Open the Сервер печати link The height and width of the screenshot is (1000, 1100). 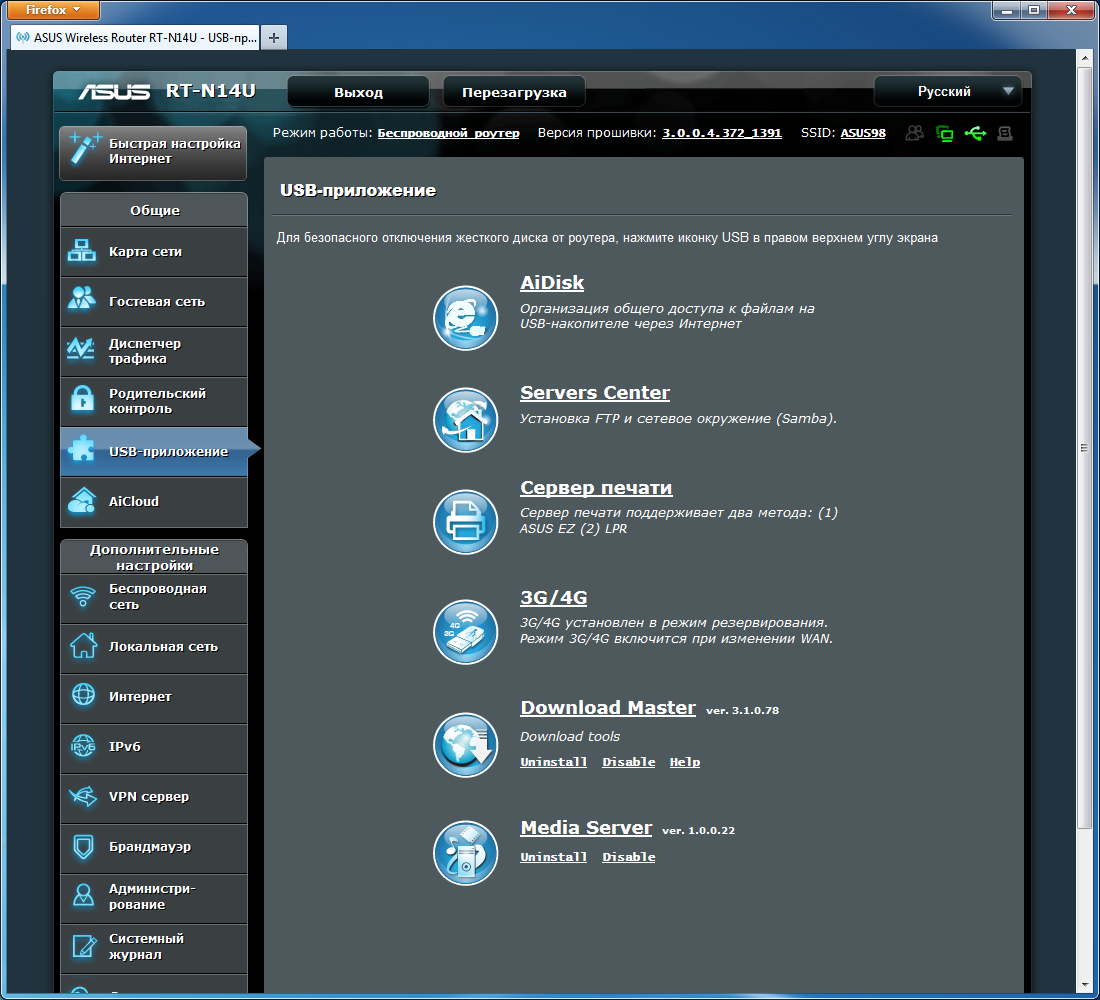[x=596, y=488]
